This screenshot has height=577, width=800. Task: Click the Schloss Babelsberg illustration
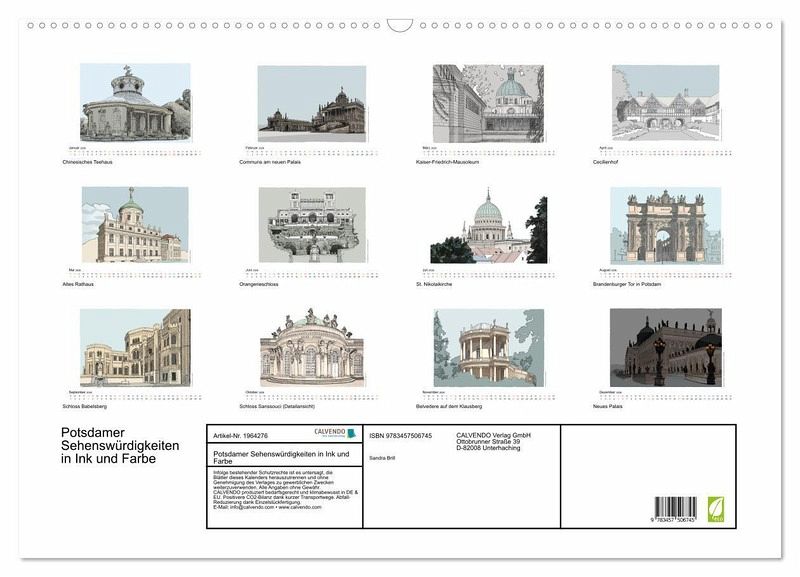(x=135, y=347)
